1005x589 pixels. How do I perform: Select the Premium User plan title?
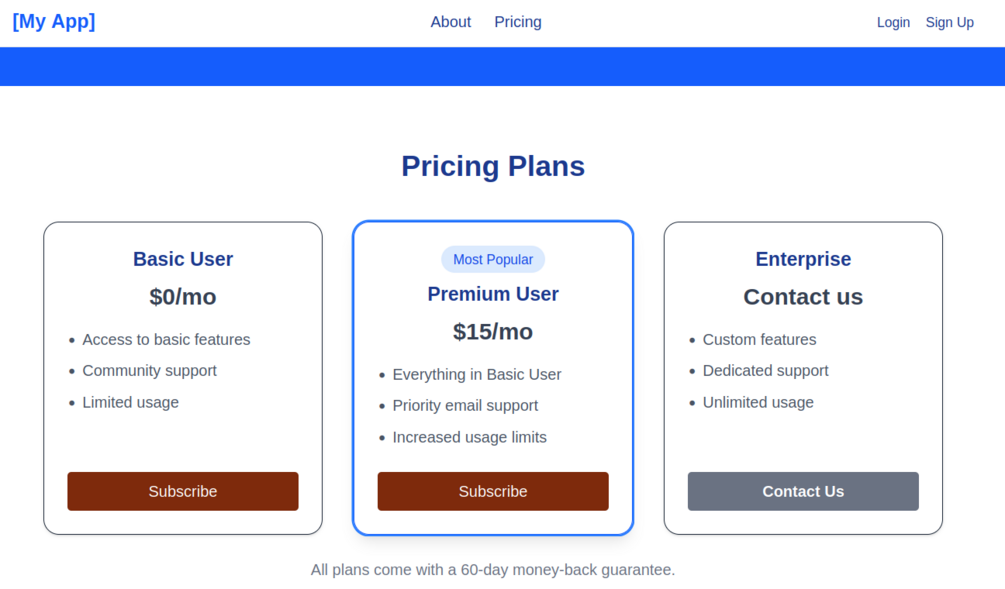[x=493, y=294]
